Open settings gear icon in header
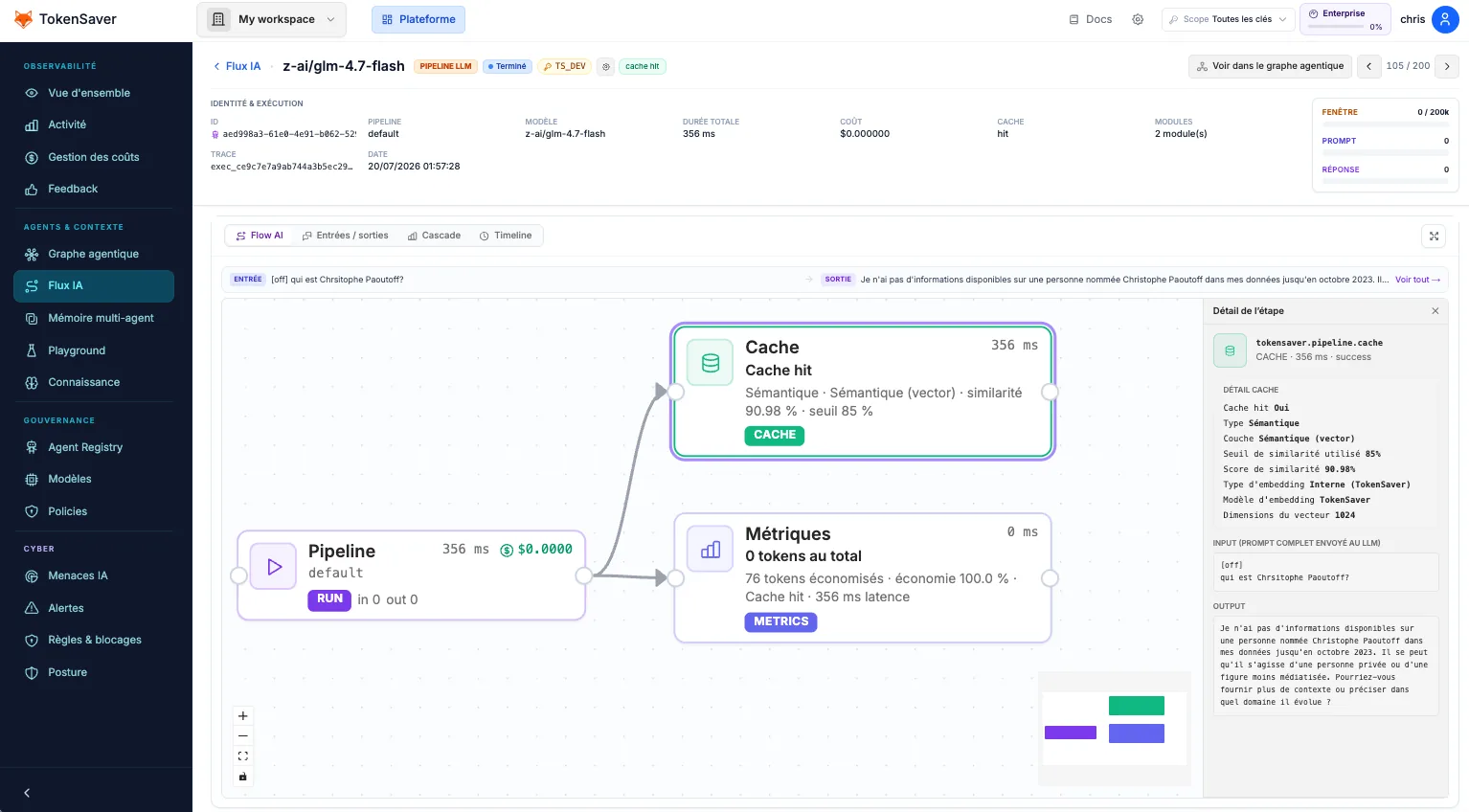1469x812 pixels. point(1138,19)
